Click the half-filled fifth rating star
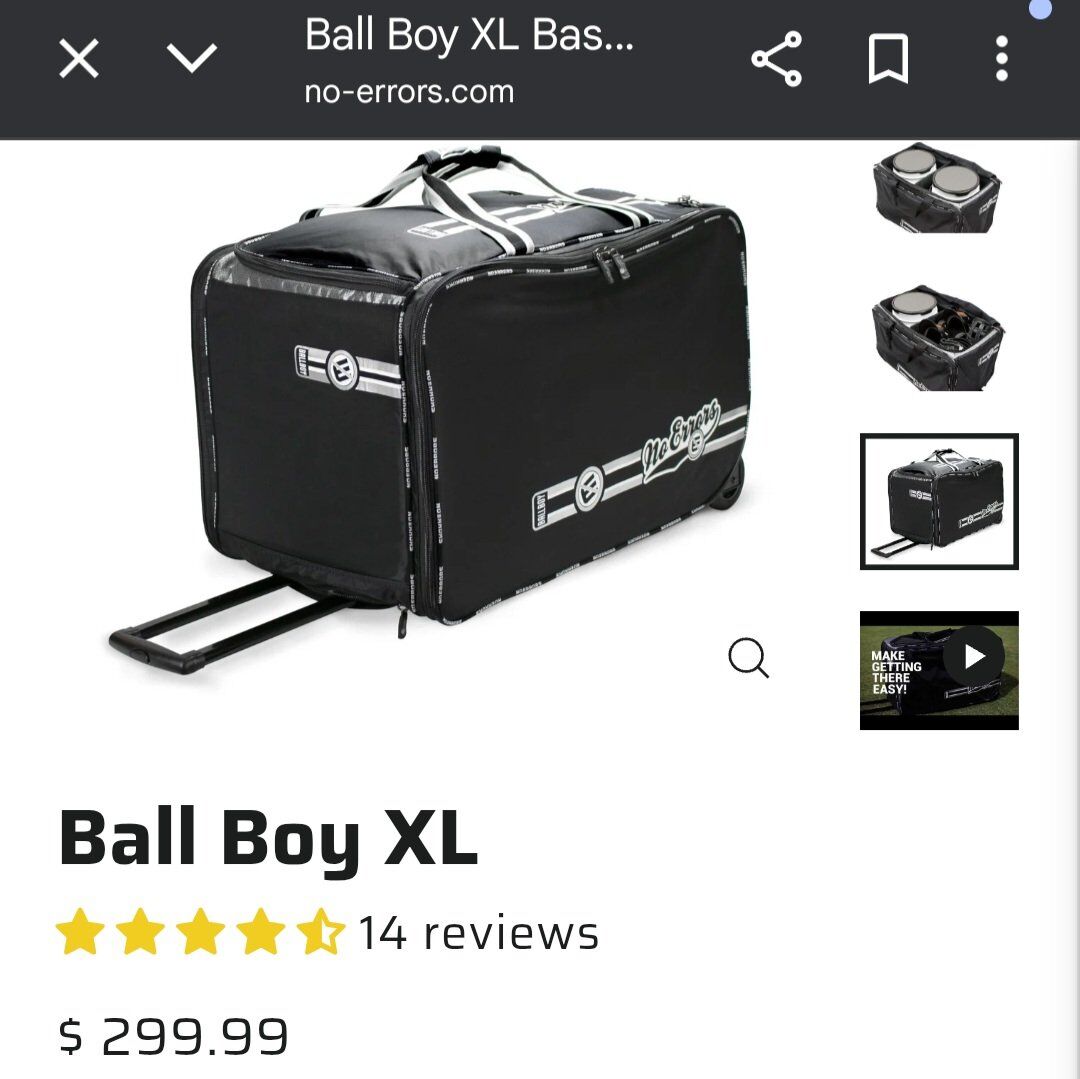Viewport: 1080px width, 1079px height. pos(320,932)
